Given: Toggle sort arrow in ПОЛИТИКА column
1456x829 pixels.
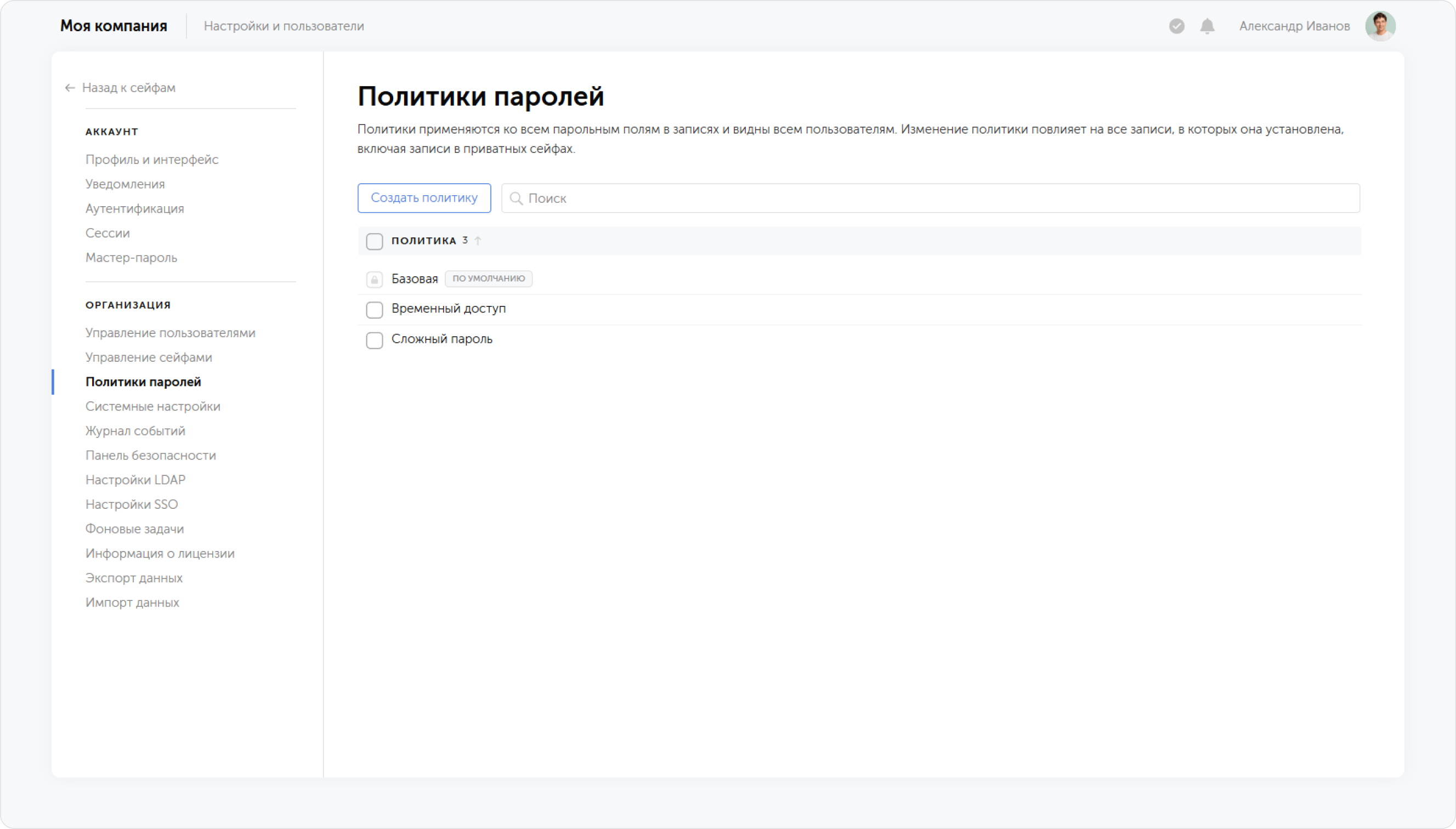Looking at the screenshot, I should click(x=478, y=241).
